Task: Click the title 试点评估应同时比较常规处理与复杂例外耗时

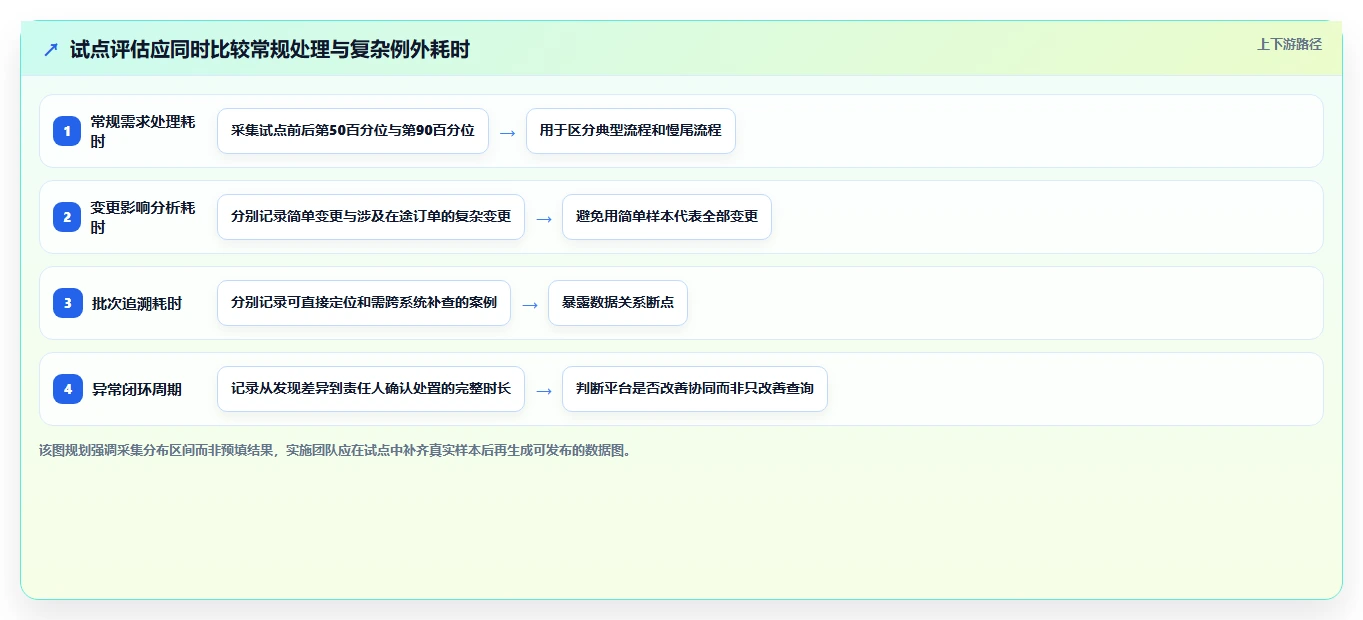Action: click(270, 49)
